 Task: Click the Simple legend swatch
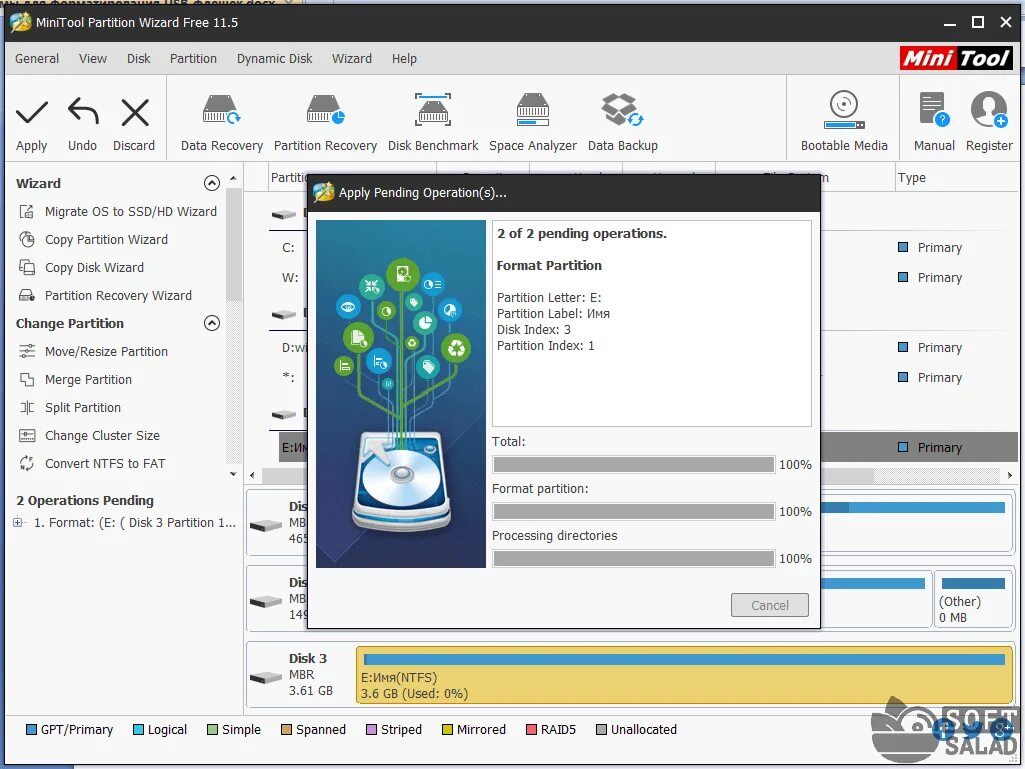click(212, 729)
